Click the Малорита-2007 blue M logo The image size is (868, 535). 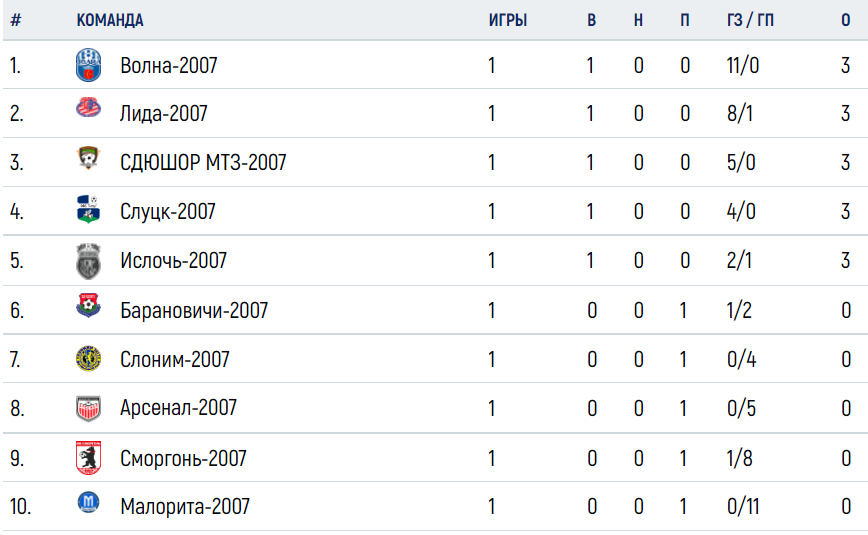[x=89, y=502]
